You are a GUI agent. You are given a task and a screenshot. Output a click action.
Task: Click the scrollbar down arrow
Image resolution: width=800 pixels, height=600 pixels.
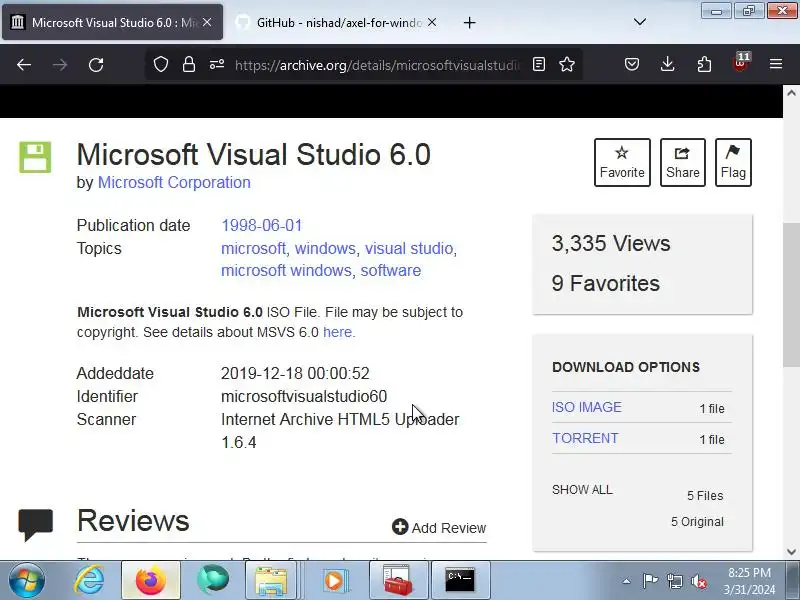coord(791,552)
